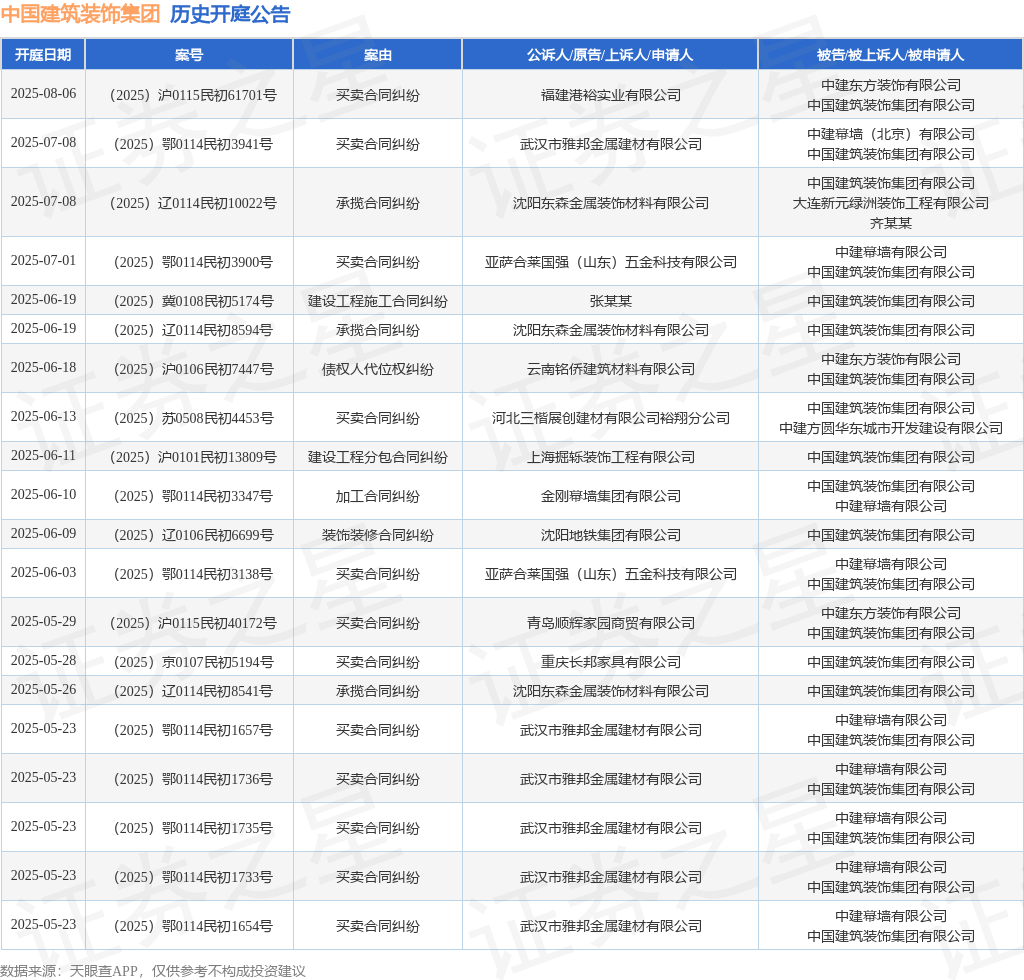The width and height of the screenshot is (1024, 980).
Task: Click the date 2025-06-11
Action: 43,455
